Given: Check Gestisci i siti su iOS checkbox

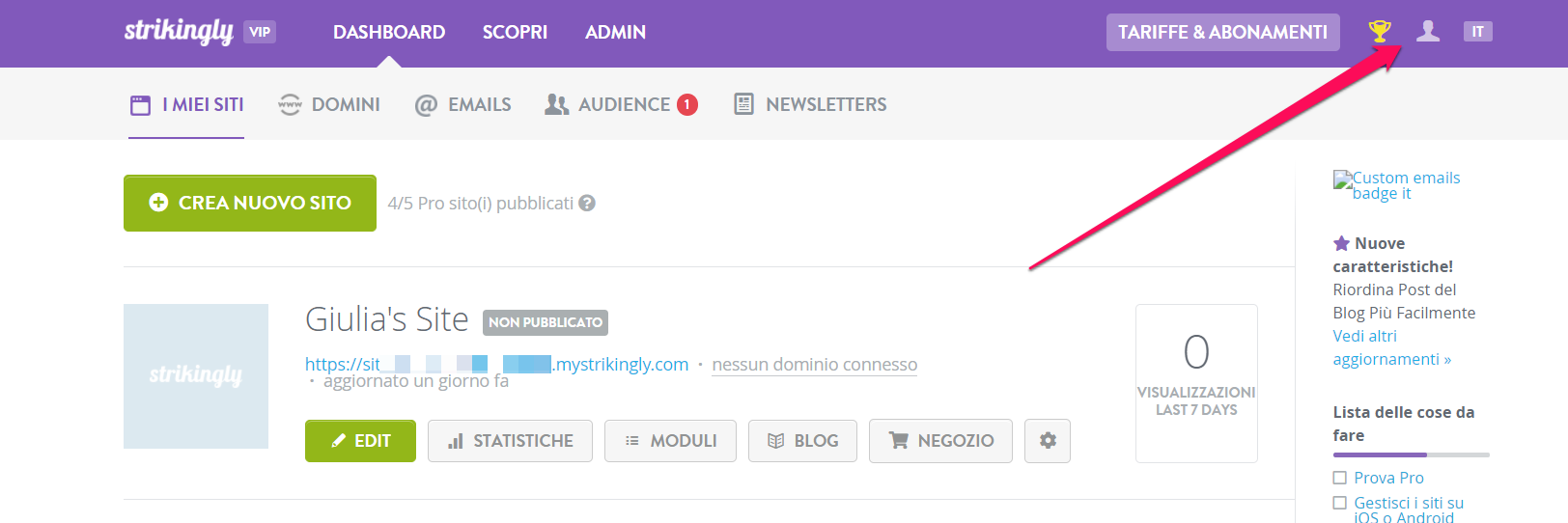Looking at the screenshot, I should point(1339,503).
